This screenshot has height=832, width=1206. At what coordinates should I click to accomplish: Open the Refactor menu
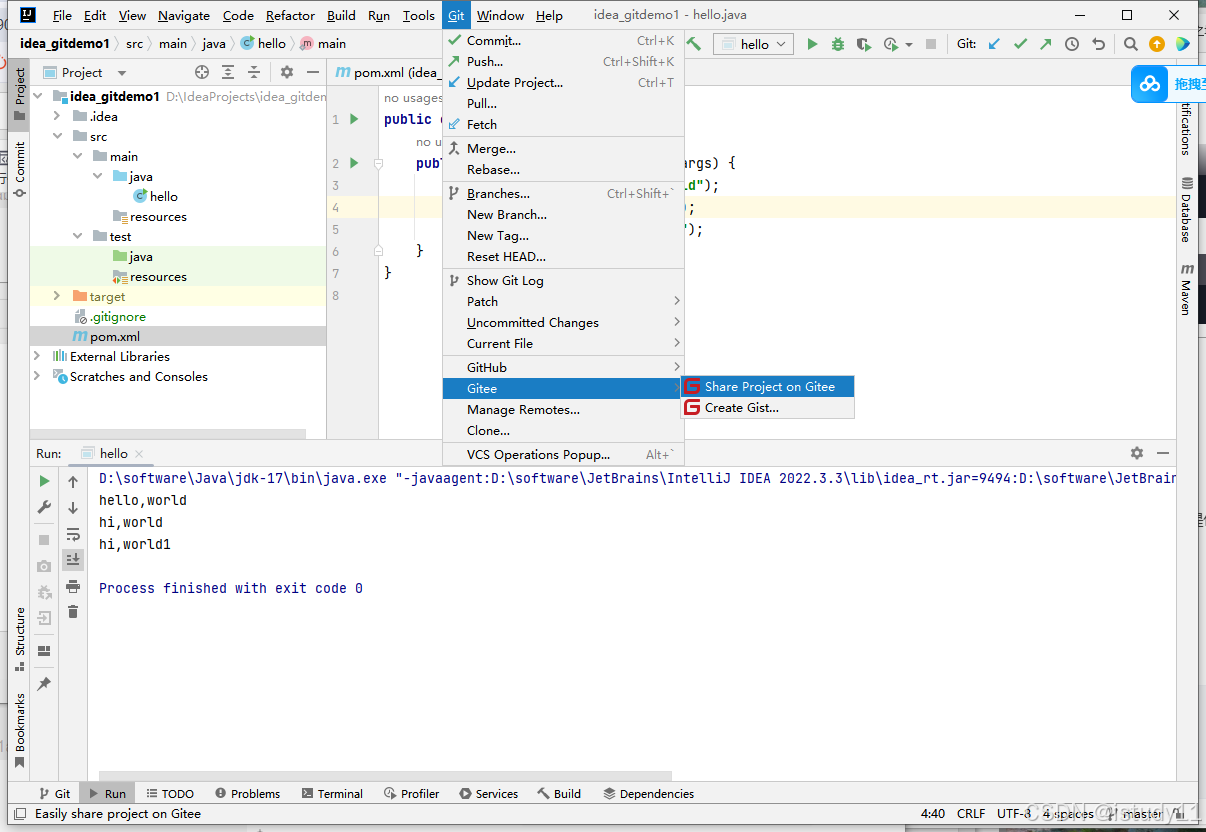(x=290, y=15)
